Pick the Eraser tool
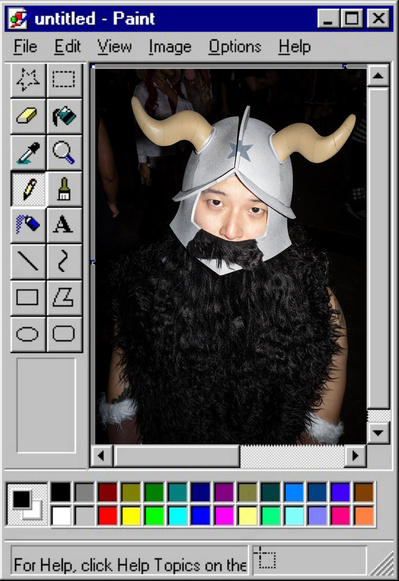Screen dimensions: 399x581 tap(28, 116)
